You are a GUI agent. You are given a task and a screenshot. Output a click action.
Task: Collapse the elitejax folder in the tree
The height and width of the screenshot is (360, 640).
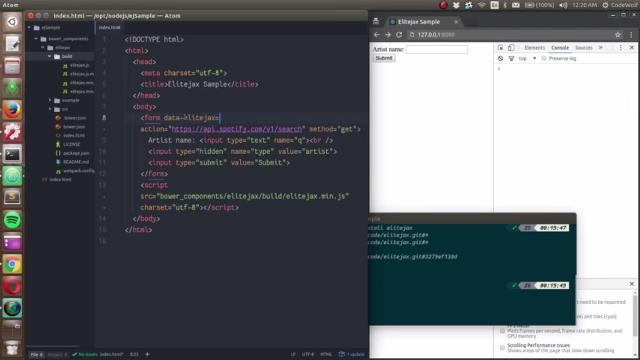pyautogui.click(x=43, y=48)
